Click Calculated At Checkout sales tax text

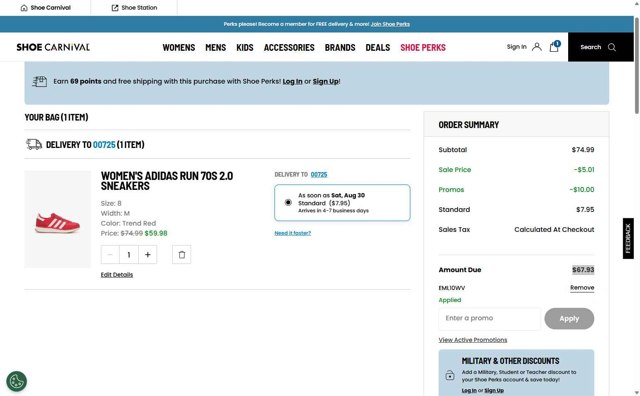coord(554,229)
